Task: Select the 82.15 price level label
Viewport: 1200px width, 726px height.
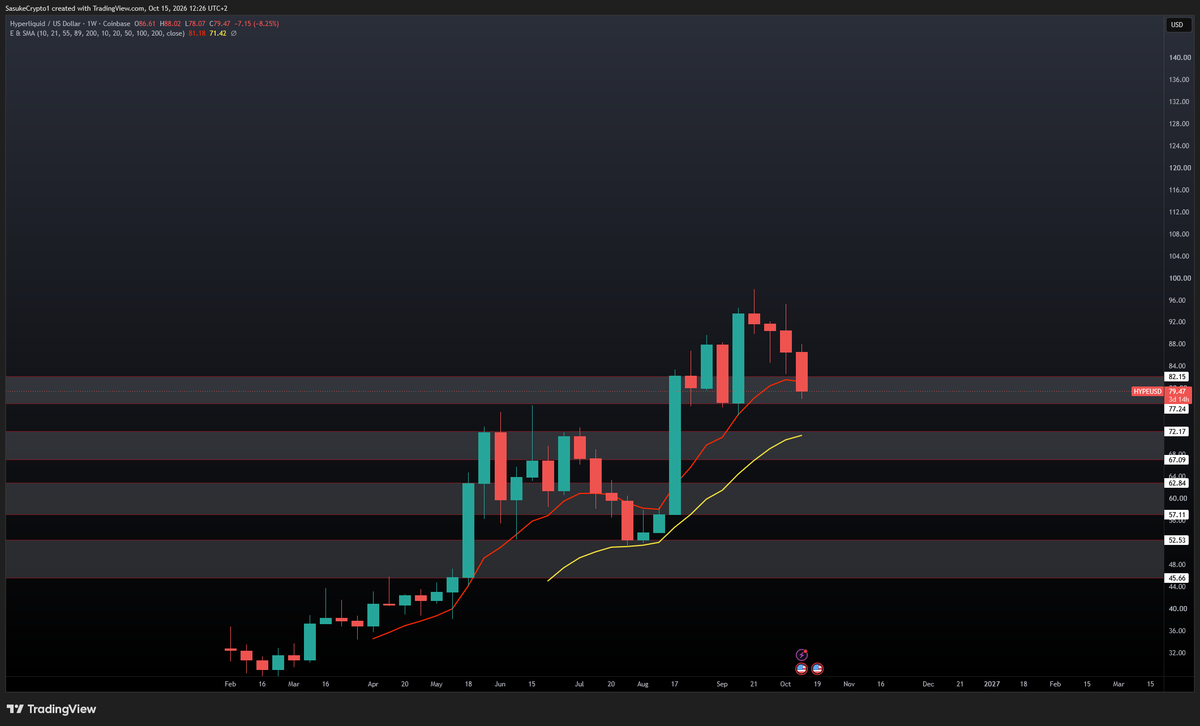Action: click(1176, 377)
